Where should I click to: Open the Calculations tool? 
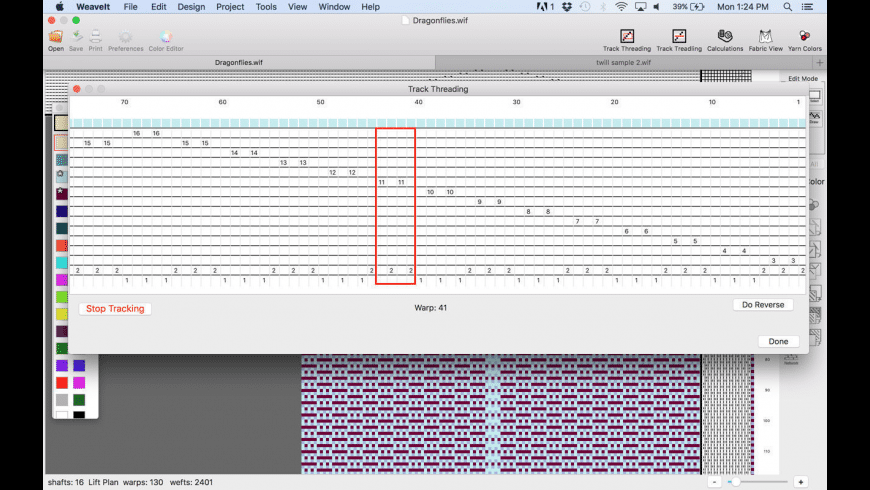[x=725, y=37]
